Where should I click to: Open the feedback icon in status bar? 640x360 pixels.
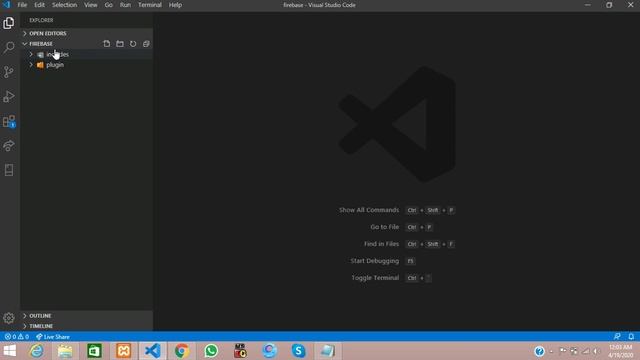click(x=617, y=337)
